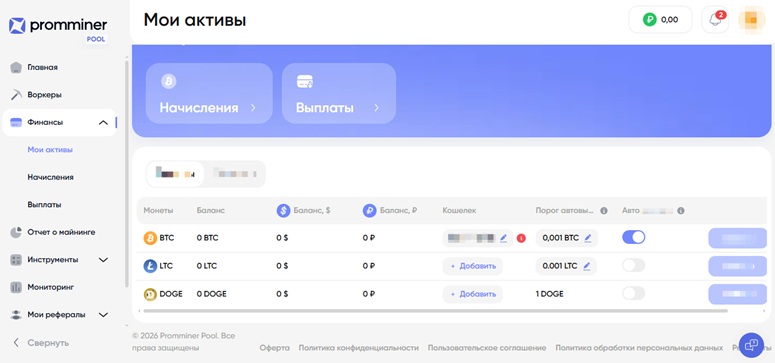Collapse the Финансы menu chevron
This screenshot has width=775, height=363.
[103, 122]
